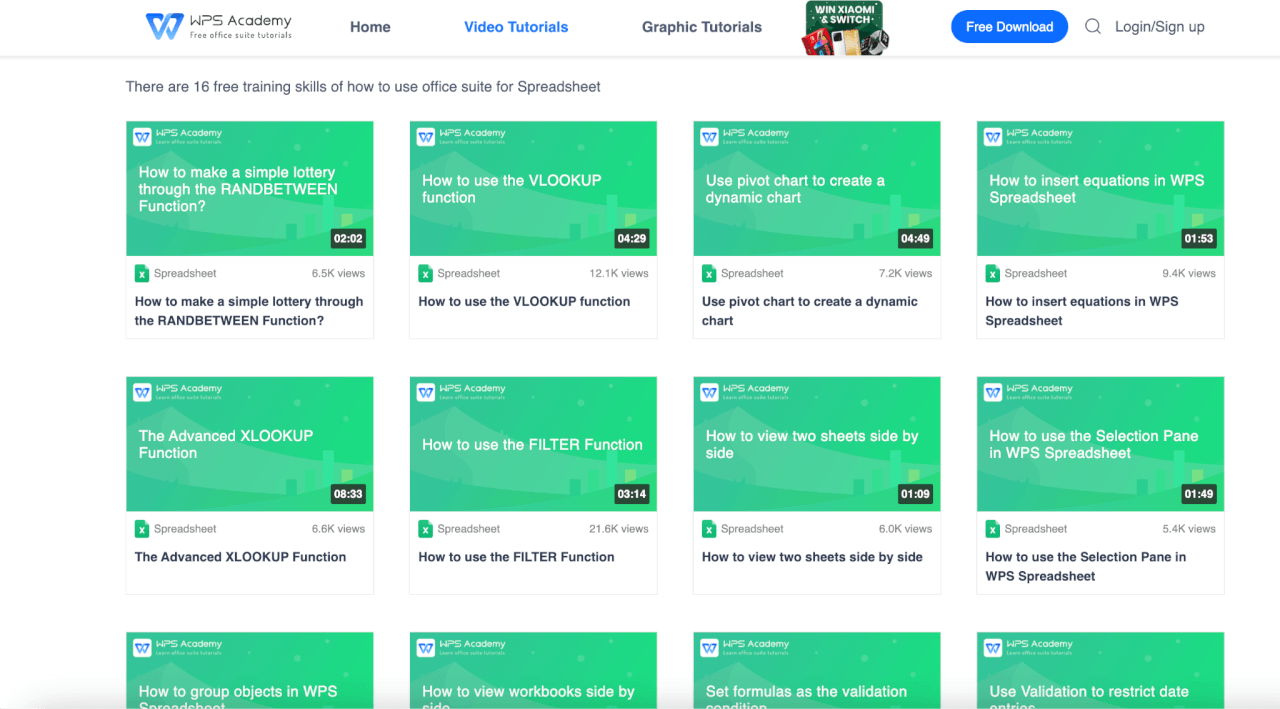Open pivot chart dynamic chart thumbnail
The image size is (1280, 709).
pyautogui.click(x=817, y=188)
